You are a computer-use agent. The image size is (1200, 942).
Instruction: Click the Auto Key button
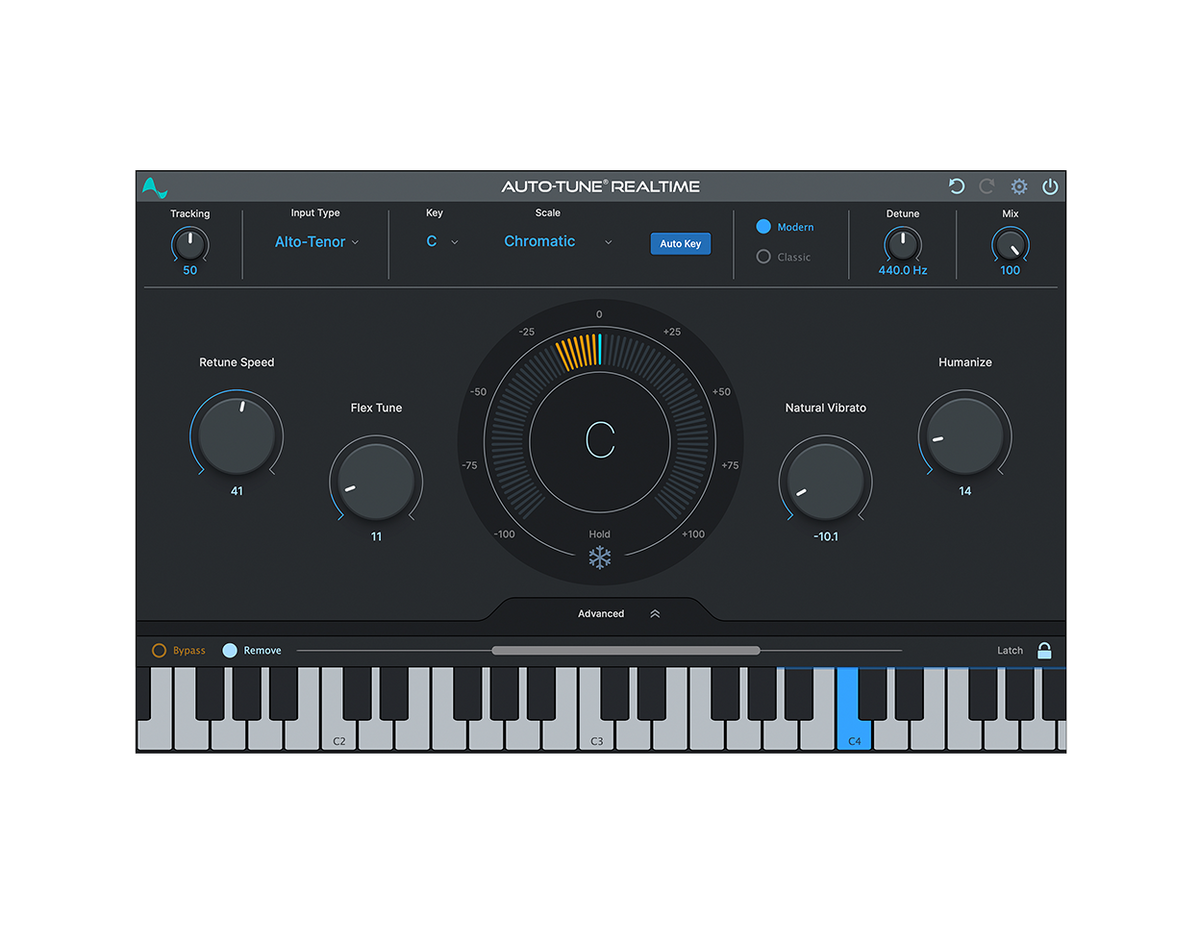pos(681,244)
